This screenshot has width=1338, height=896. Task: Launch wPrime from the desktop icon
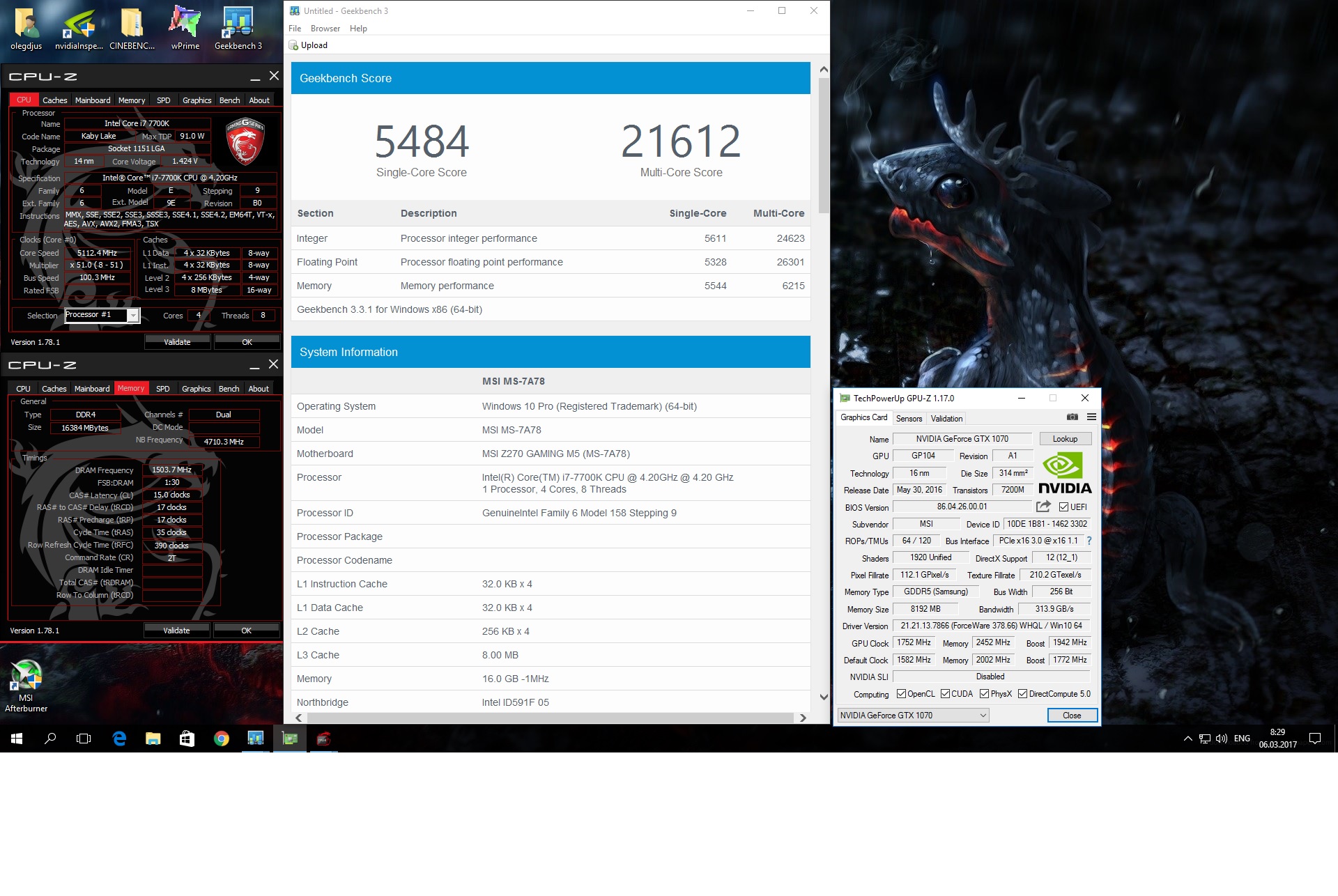tap(185, 26)
